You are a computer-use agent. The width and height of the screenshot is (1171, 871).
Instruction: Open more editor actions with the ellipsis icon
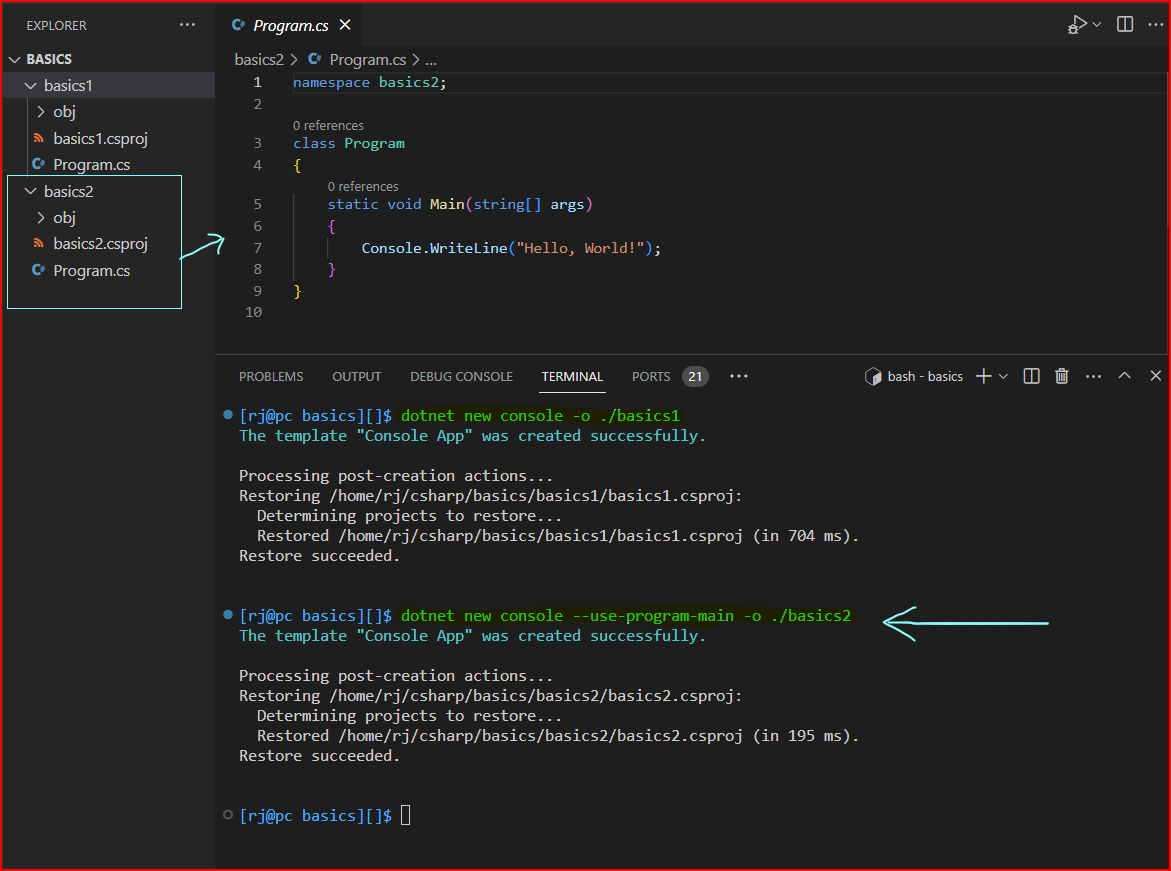coord(1155,24)
